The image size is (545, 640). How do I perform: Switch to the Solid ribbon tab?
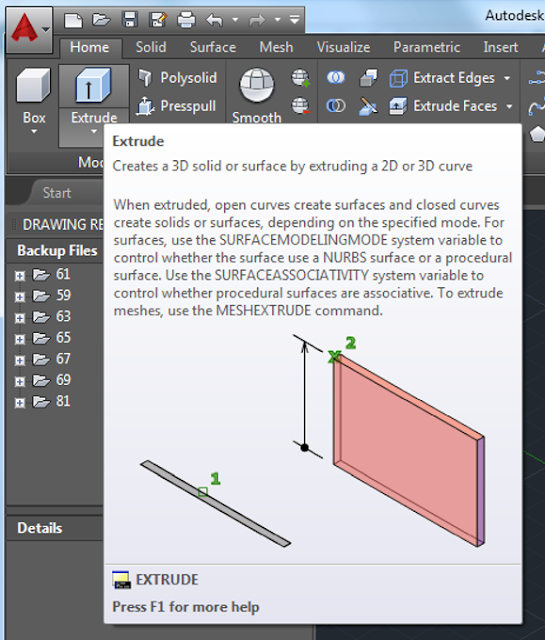click(x=151, y=47)
